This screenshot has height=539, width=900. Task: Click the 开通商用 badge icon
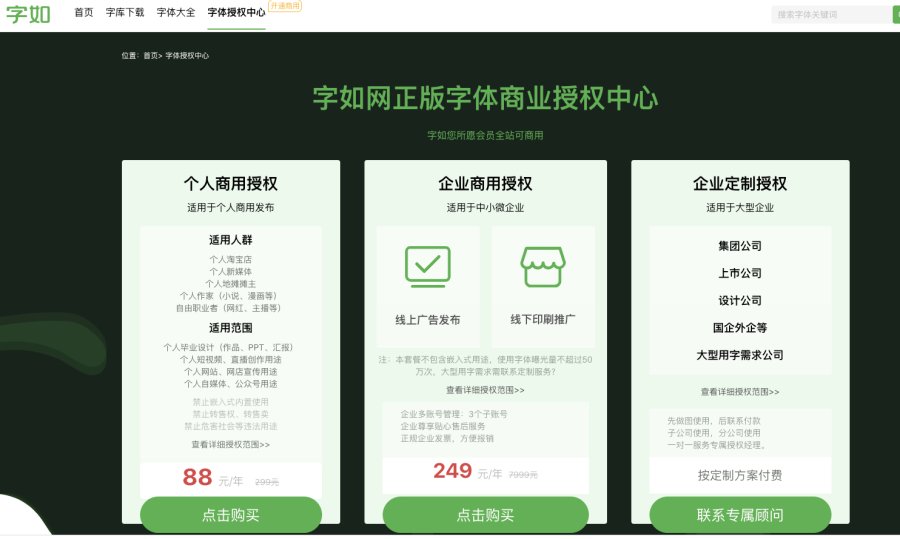point(285,6)
